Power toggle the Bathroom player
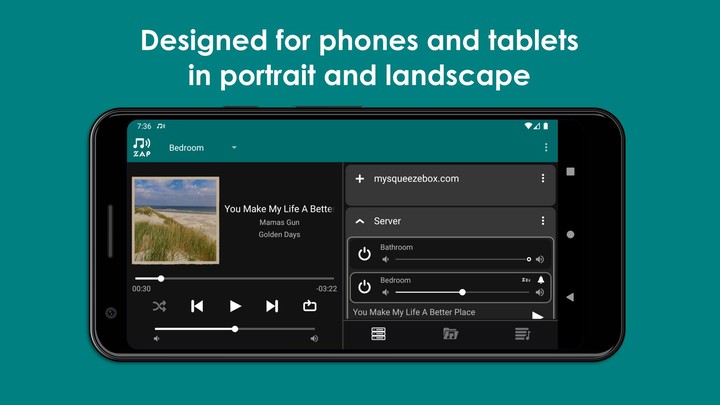Screen dimensions: 720x405 pyautogui.click(x=365, y=254)
